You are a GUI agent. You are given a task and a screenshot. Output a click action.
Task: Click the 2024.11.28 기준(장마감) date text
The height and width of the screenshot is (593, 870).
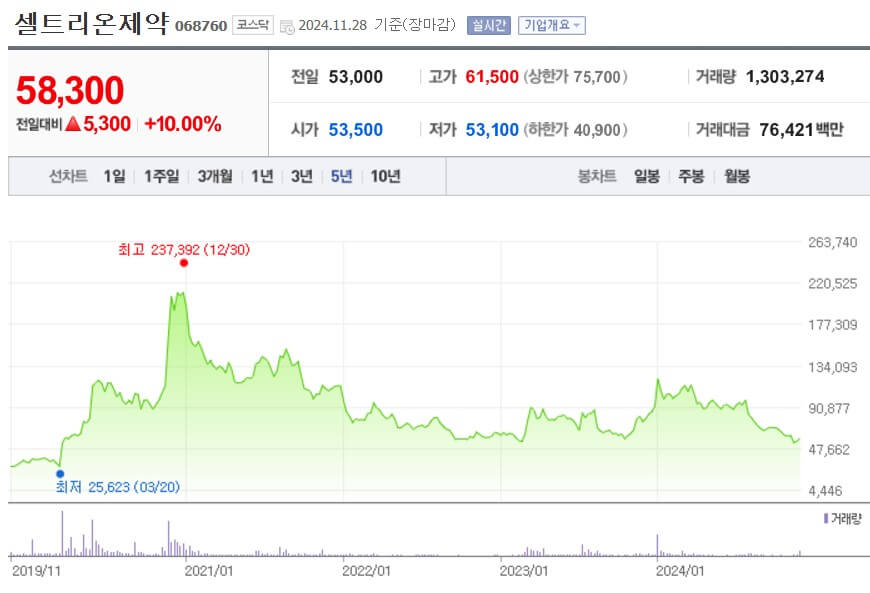click(377, 25)
